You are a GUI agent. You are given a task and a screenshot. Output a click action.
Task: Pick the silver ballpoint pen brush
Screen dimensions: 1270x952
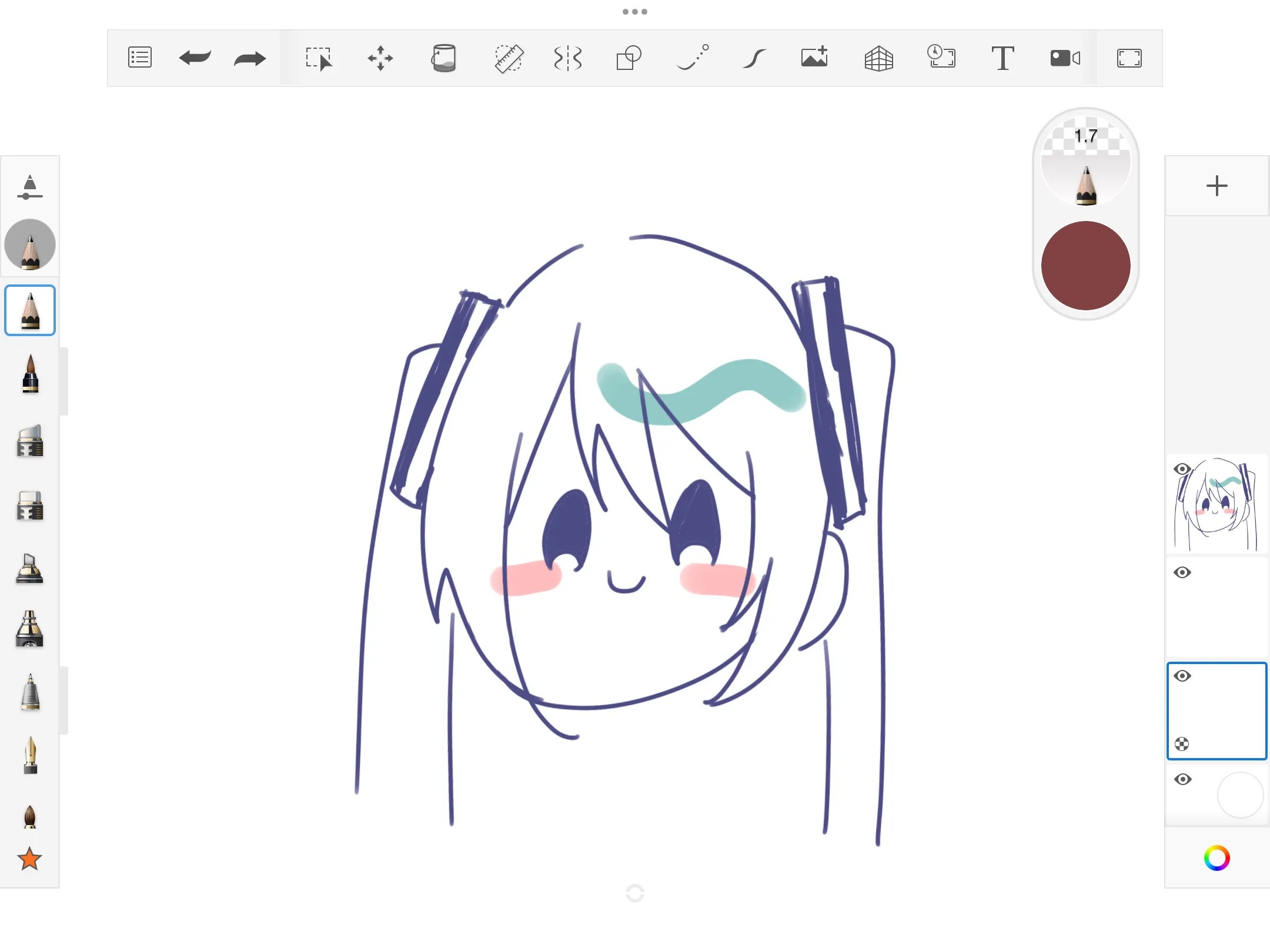pos(30,692)
